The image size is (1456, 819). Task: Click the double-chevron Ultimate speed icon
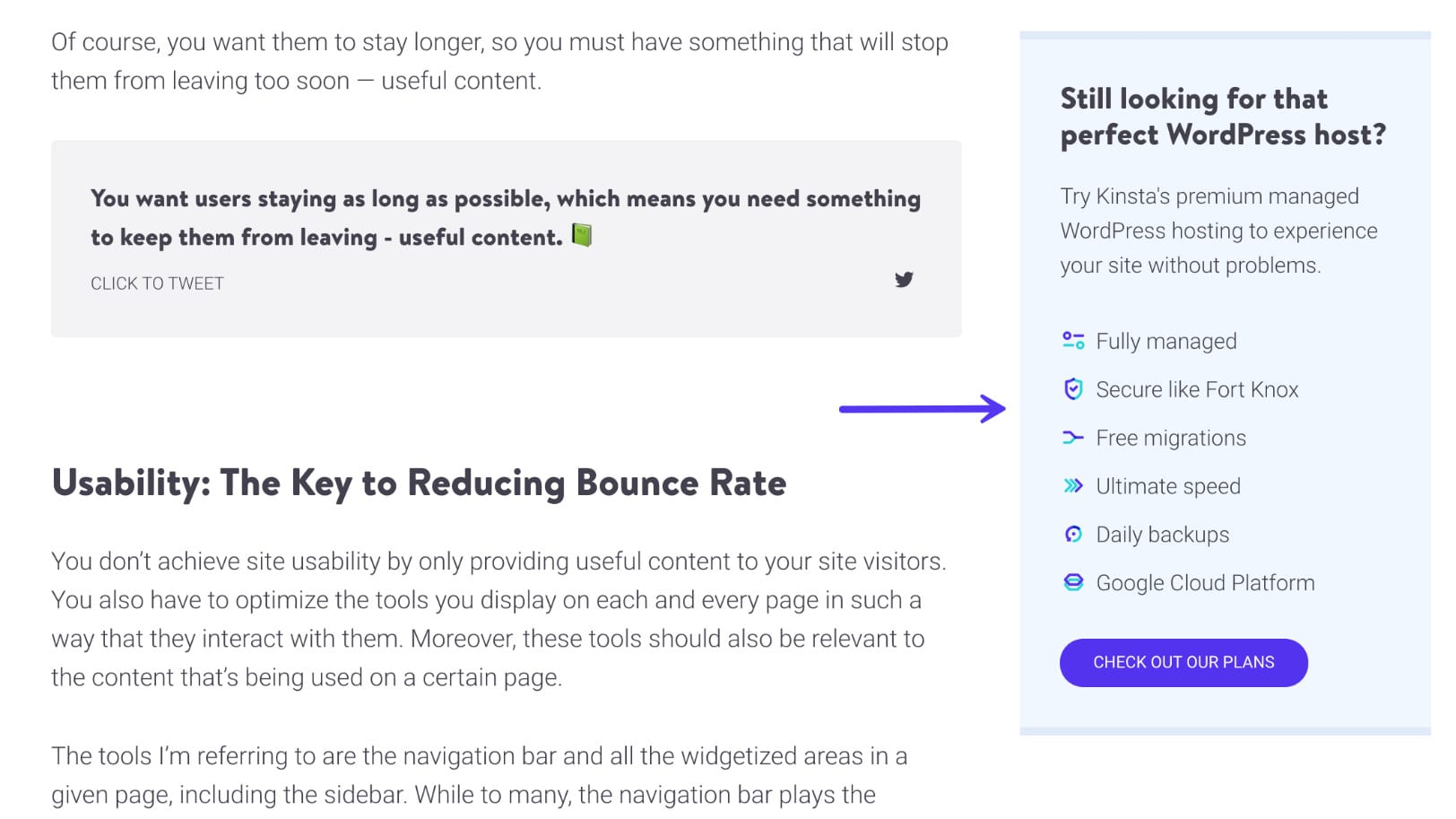coord(1071,485)
